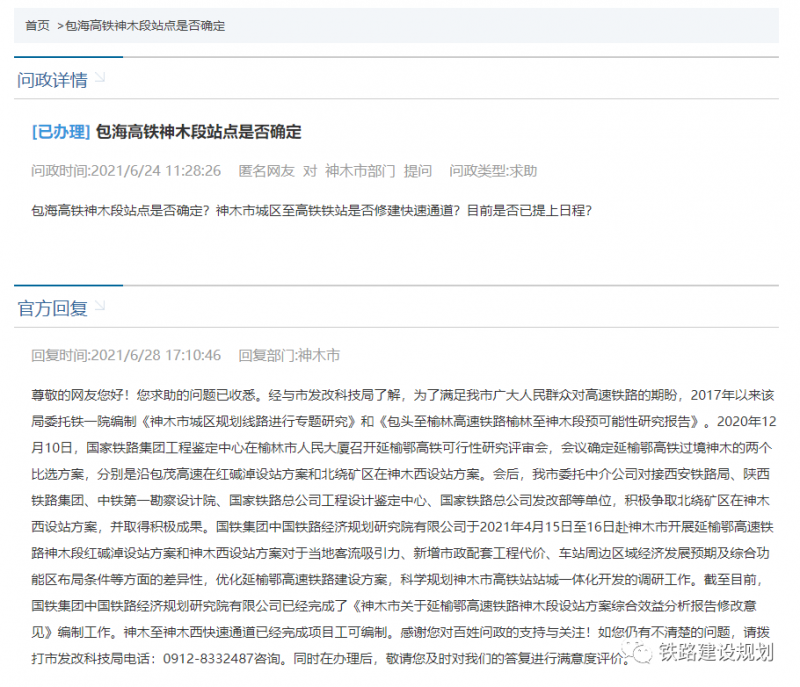Click the 问政时间:2021/6/24 11:28:26 text

(x=126, y=171)
